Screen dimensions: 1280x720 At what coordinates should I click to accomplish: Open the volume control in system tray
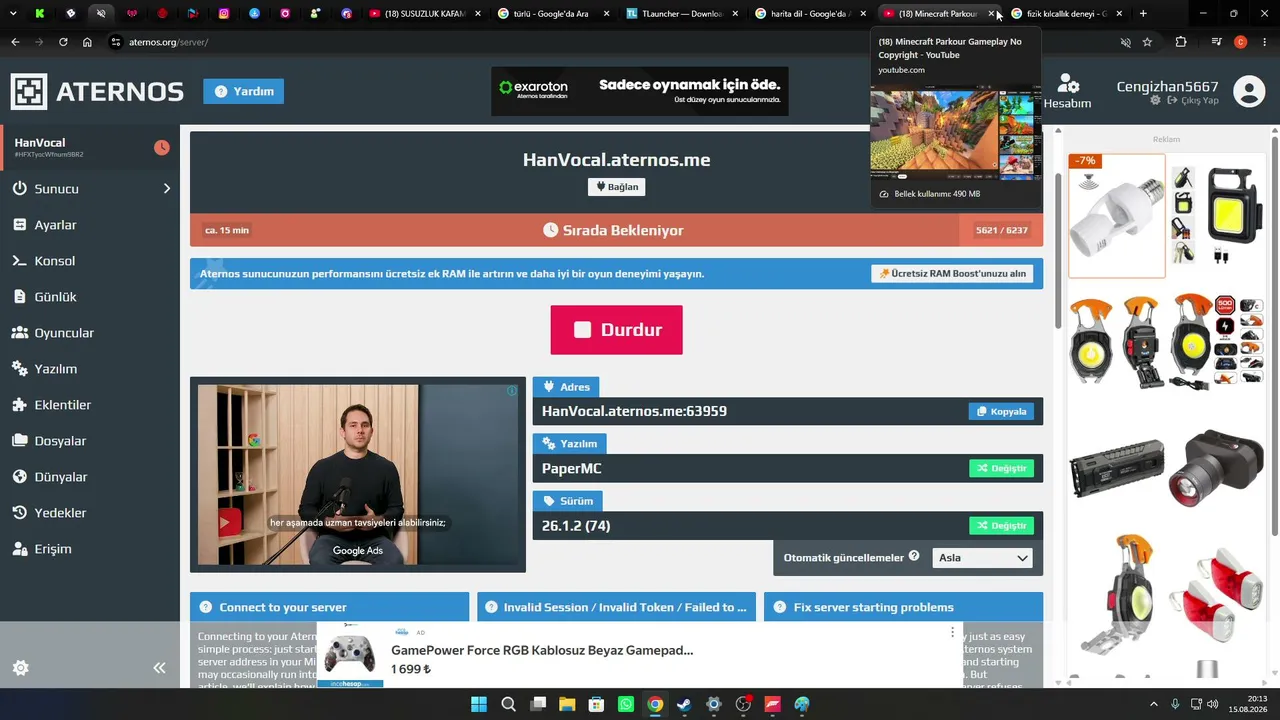click(x=1212, y=704)
